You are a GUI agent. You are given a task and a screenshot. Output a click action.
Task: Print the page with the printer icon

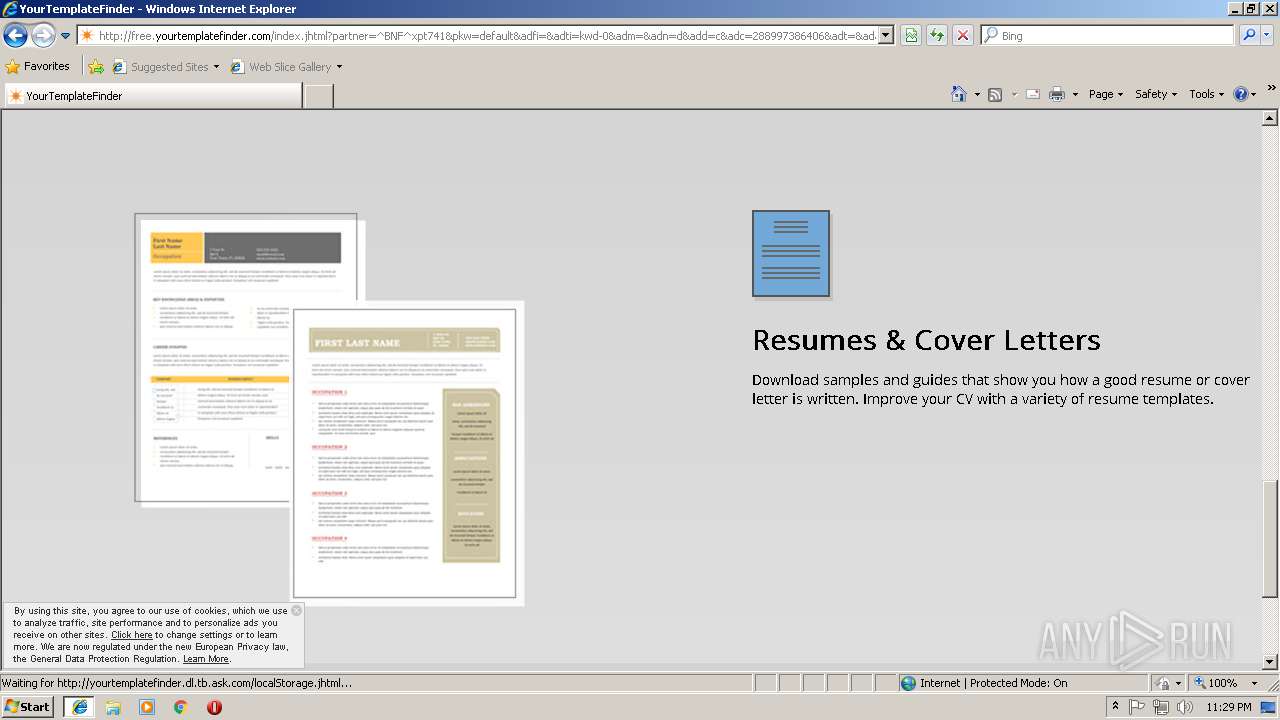1057,94
